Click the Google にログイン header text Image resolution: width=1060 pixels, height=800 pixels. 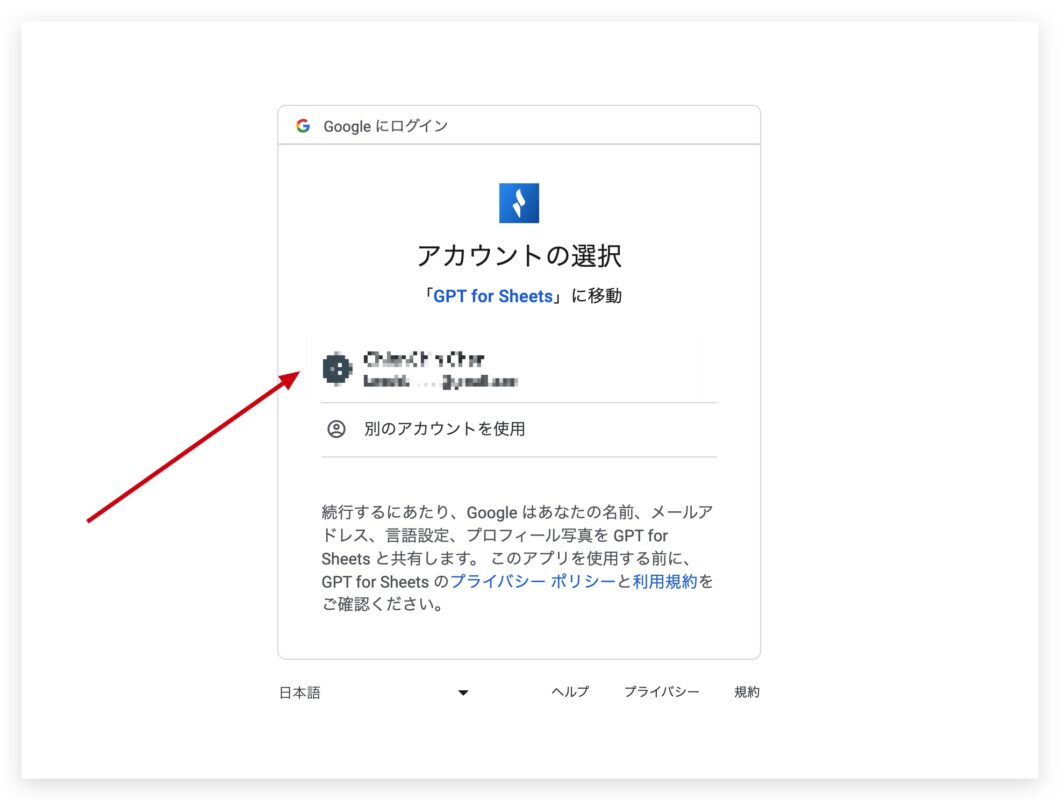click(x=385, y=126)
